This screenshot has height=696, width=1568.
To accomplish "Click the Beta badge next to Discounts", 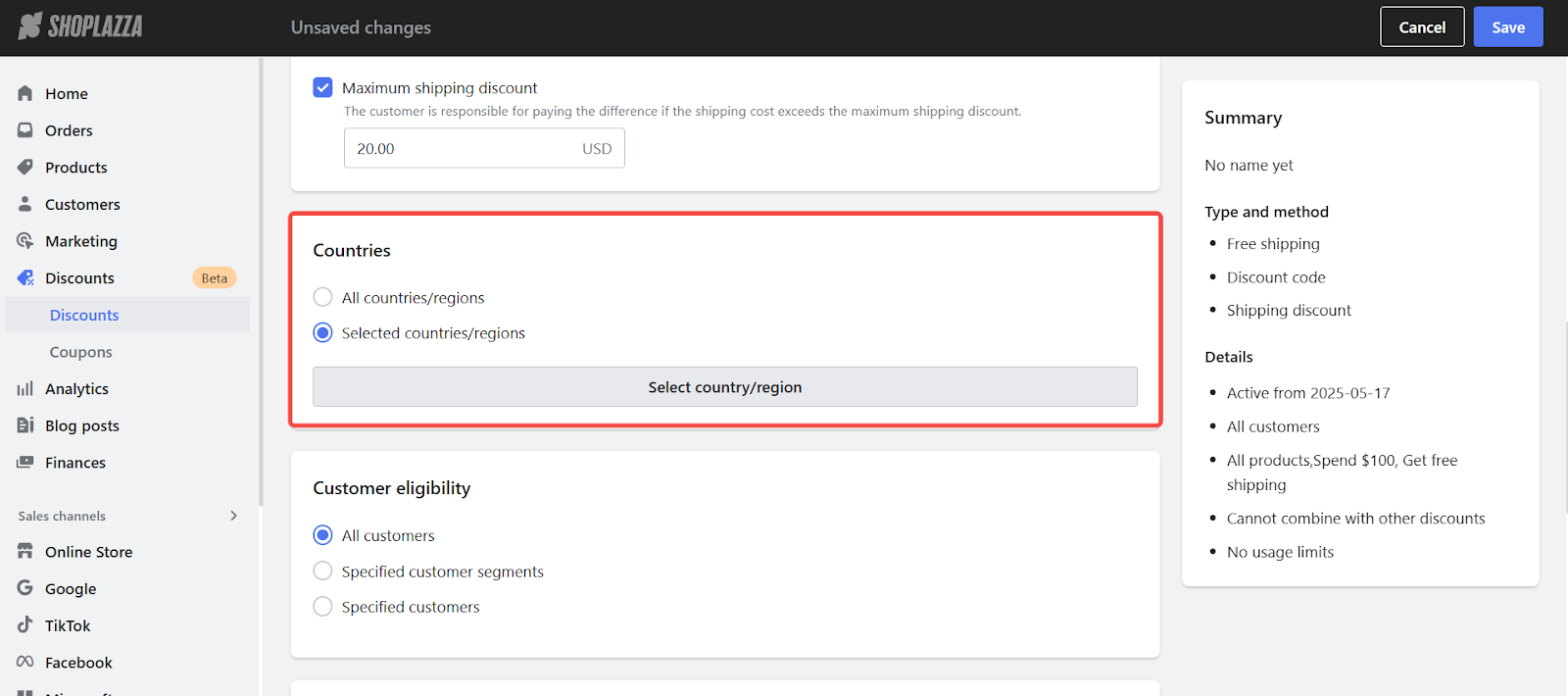I will [x=215, y=278].
